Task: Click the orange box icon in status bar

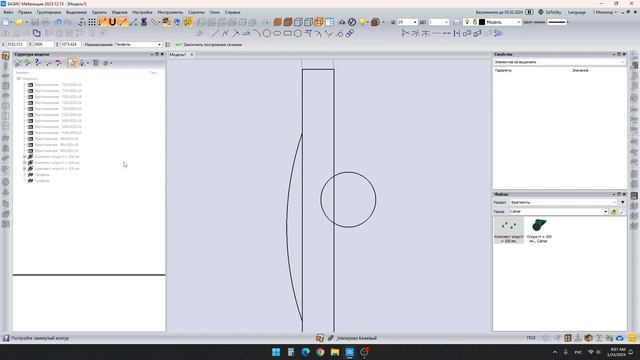Action: (588, 338)
